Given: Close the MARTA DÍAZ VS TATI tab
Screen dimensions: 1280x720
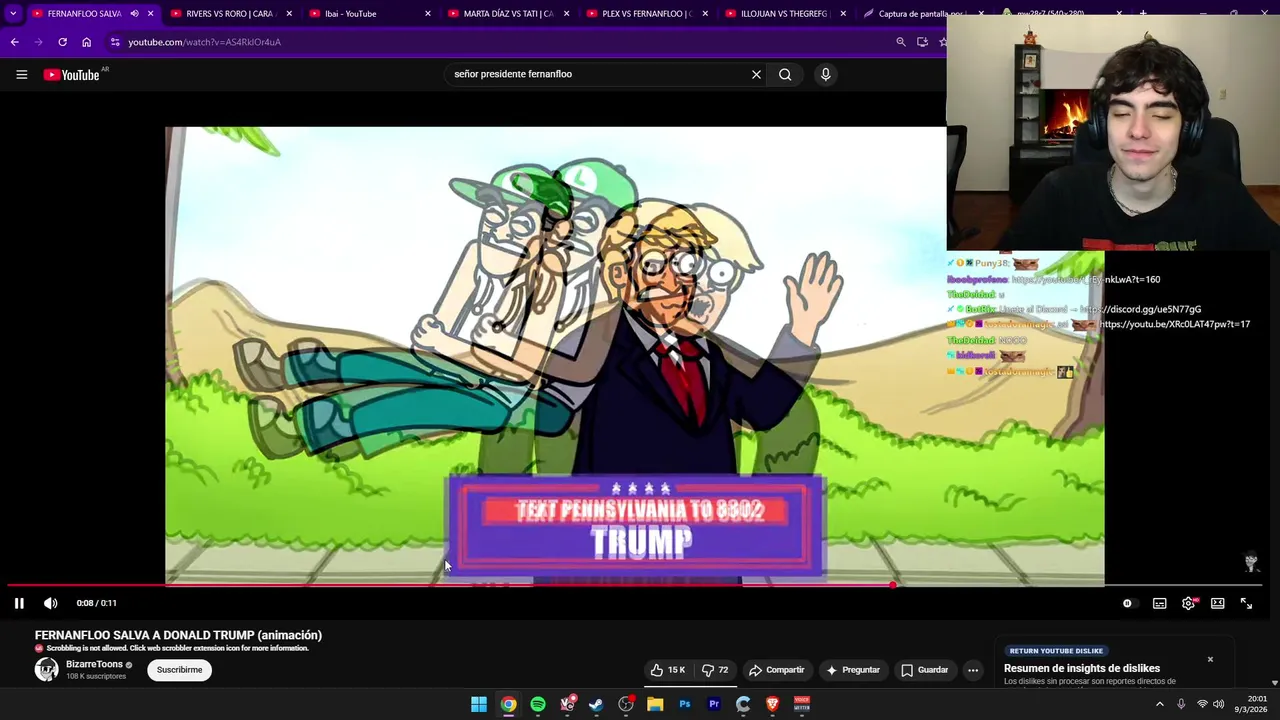Looking at the screenshot, I should point(566,14).
